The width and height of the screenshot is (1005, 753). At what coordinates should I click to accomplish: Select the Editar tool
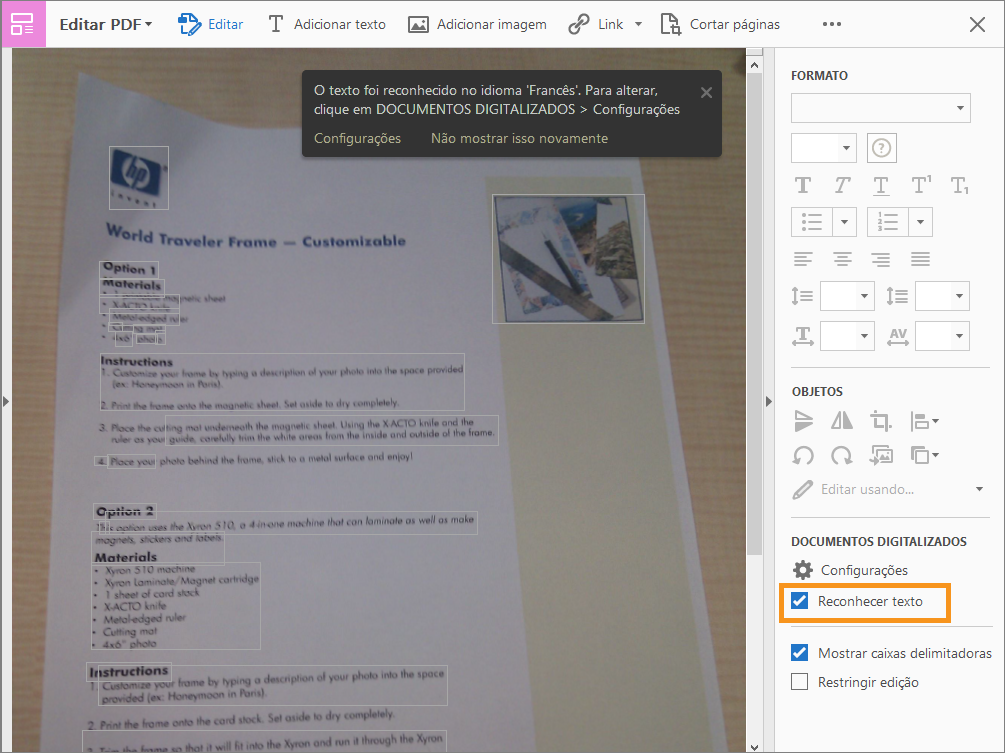point(210,24)
